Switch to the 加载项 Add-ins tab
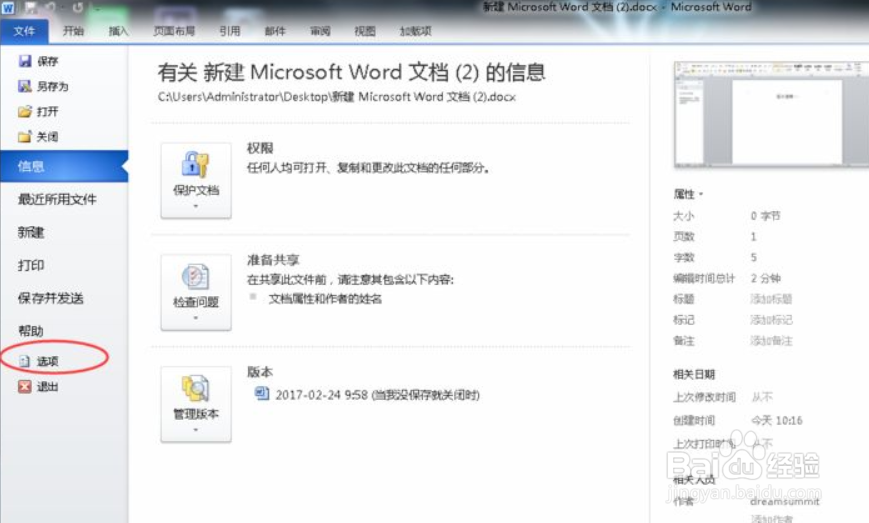The height and width of the screenshot is (523, 869). pyautogui.click(x=415, y=31)
